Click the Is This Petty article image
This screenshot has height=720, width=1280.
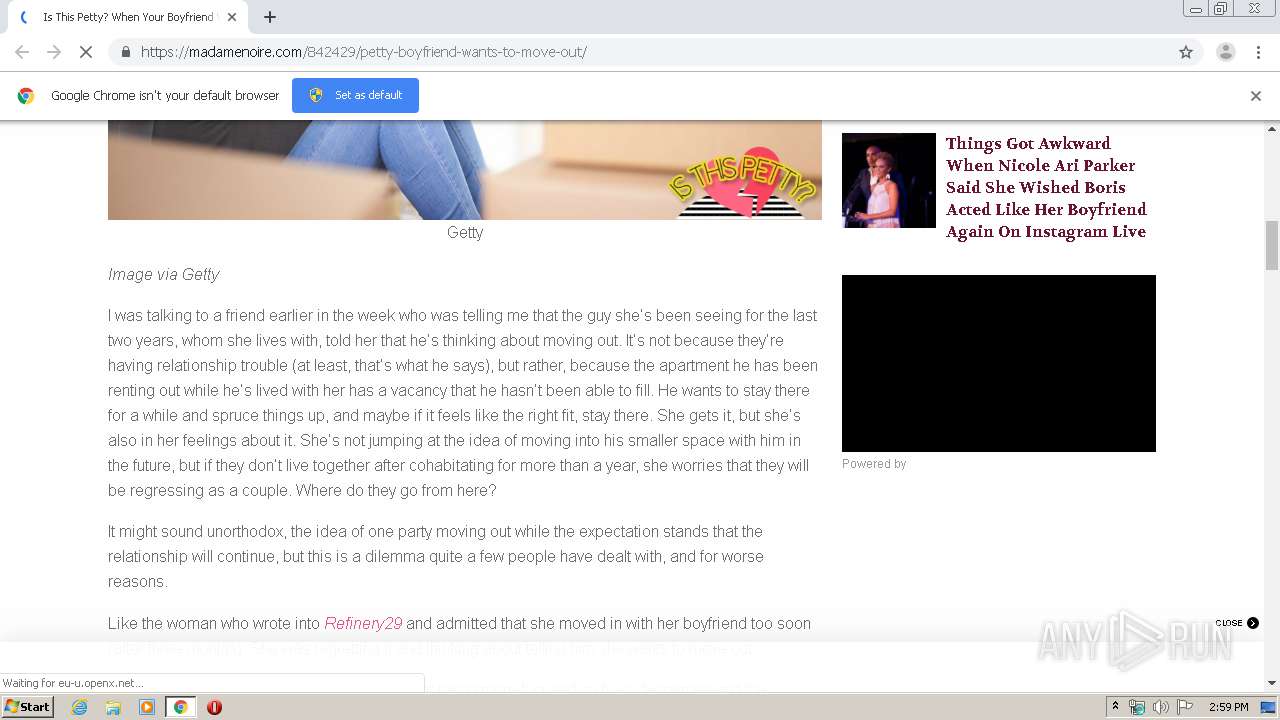point(465,170)
